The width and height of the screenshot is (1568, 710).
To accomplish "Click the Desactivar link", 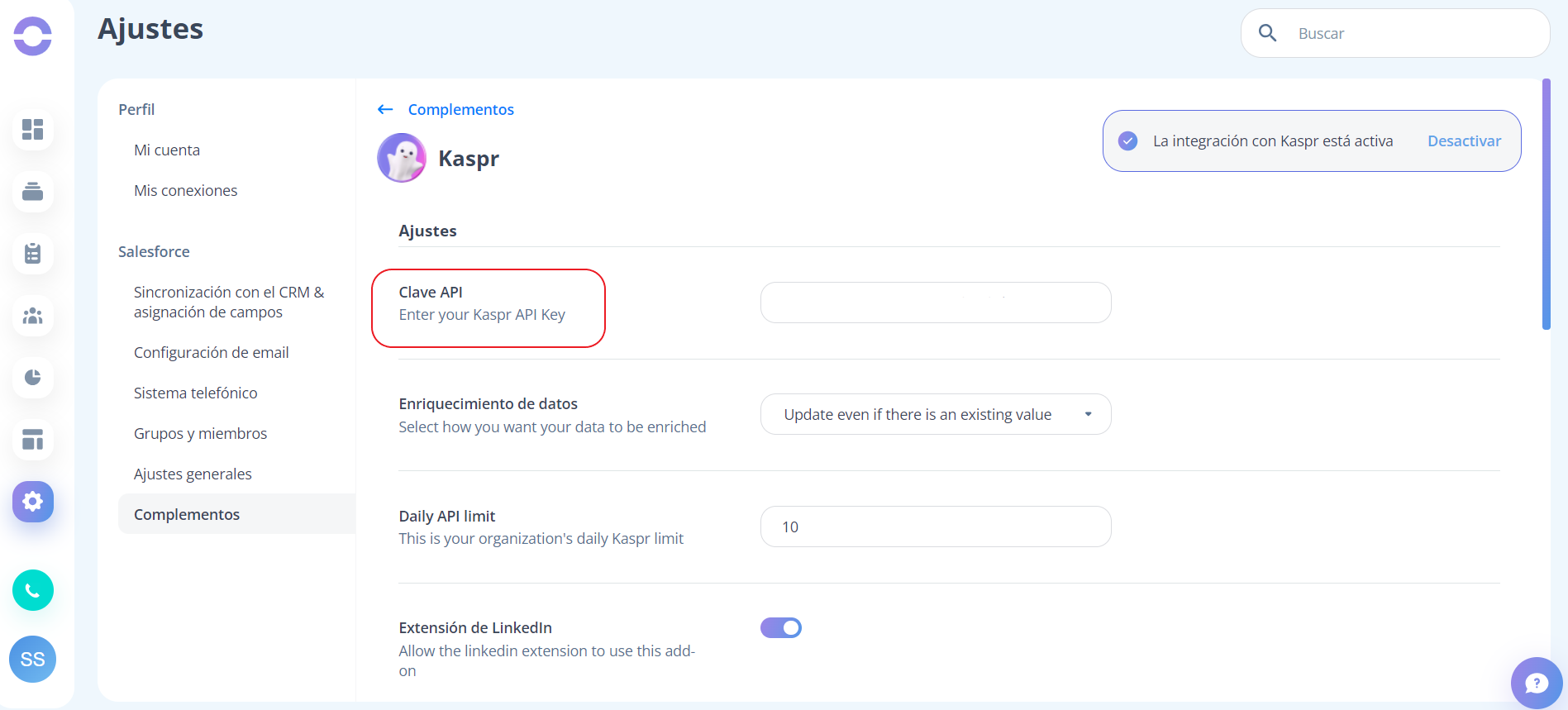I will [1464, 141].
